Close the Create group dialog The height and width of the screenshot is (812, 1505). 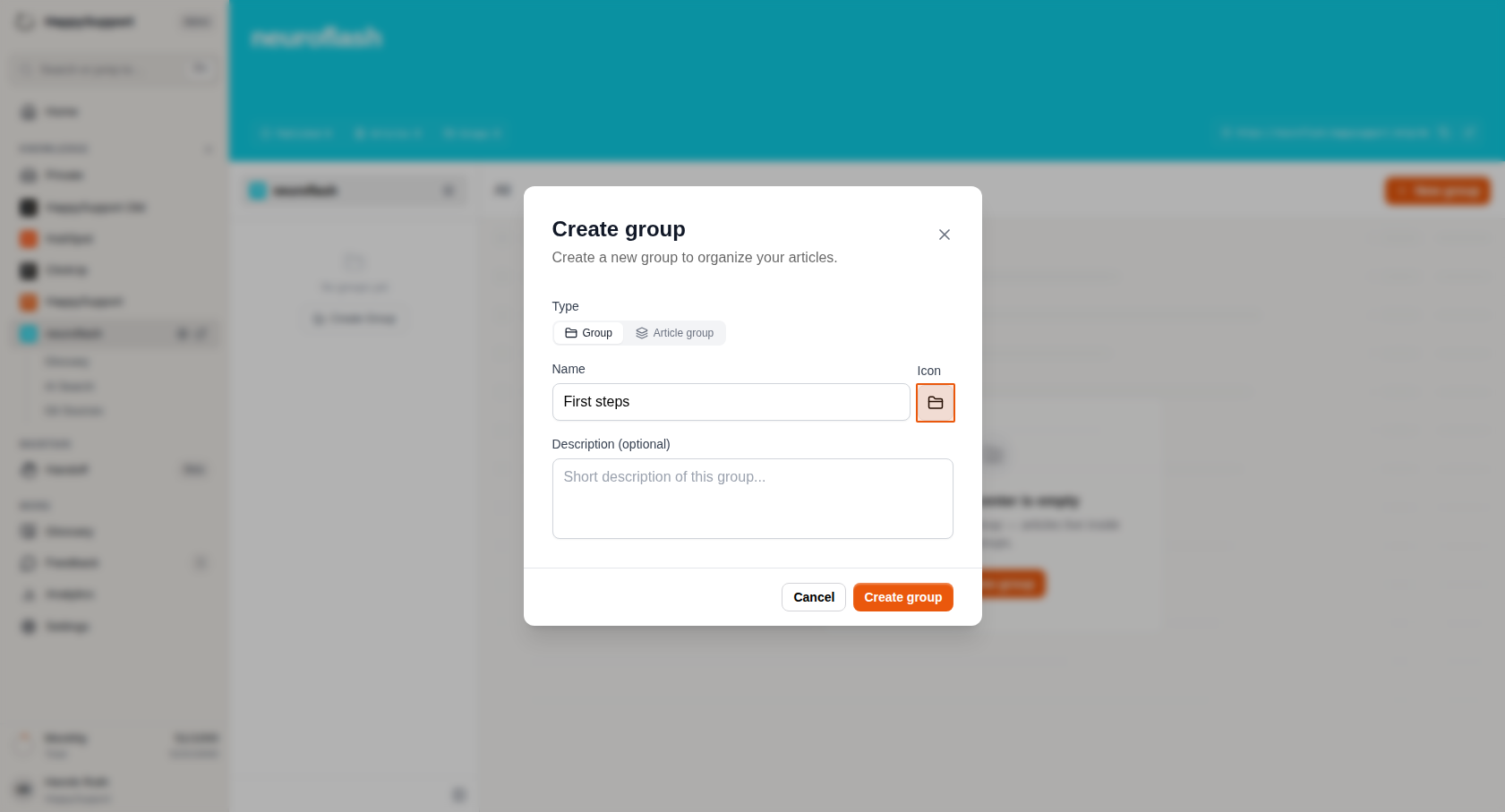(x=944, y=235)
